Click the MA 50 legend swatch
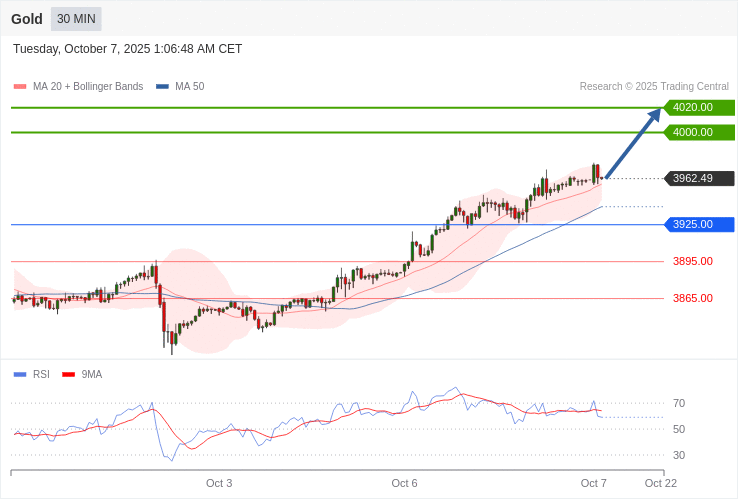This screenshot has height=500, width=738. pyautogui.click(x=162, y=87)
